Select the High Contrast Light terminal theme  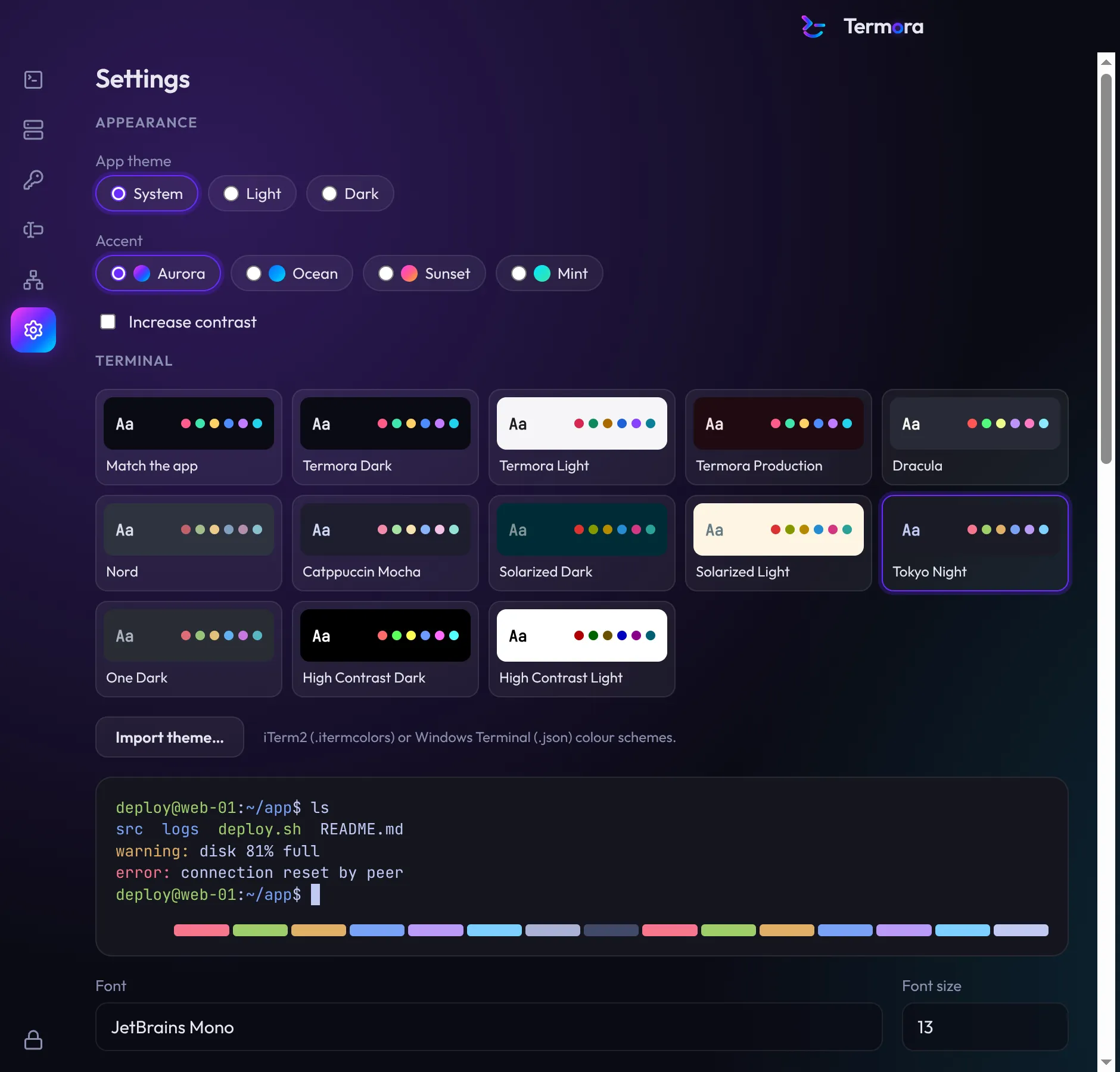[x=582, y=649]
